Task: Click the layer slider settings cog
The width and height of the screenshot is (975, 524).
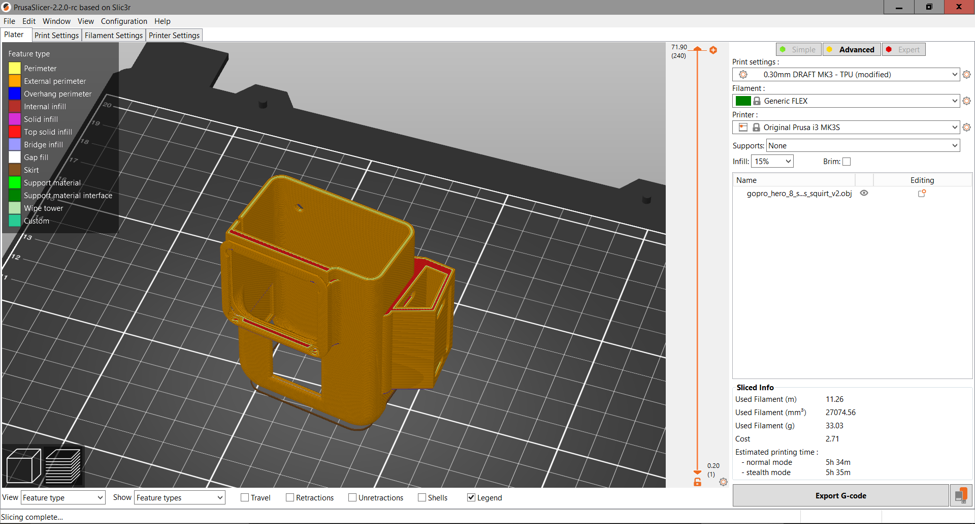Action: (723, 482)
